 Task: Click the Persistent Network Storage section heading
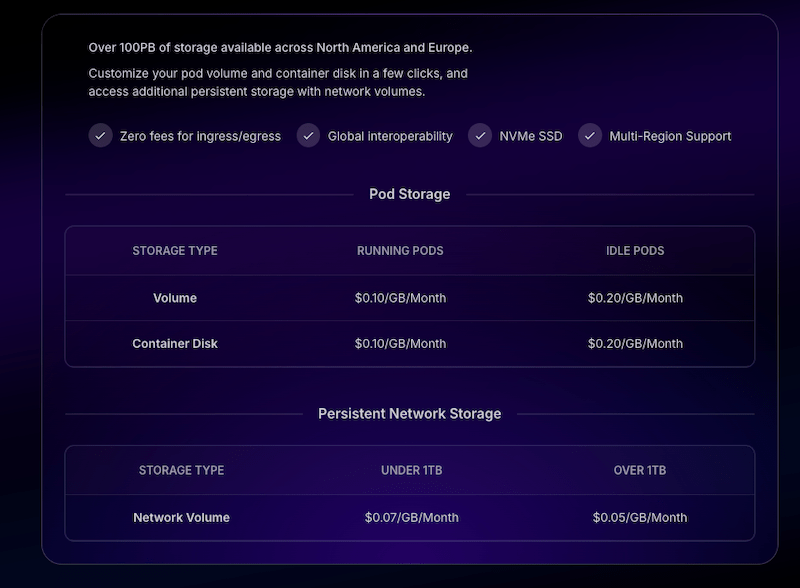[x=409, y=413]
